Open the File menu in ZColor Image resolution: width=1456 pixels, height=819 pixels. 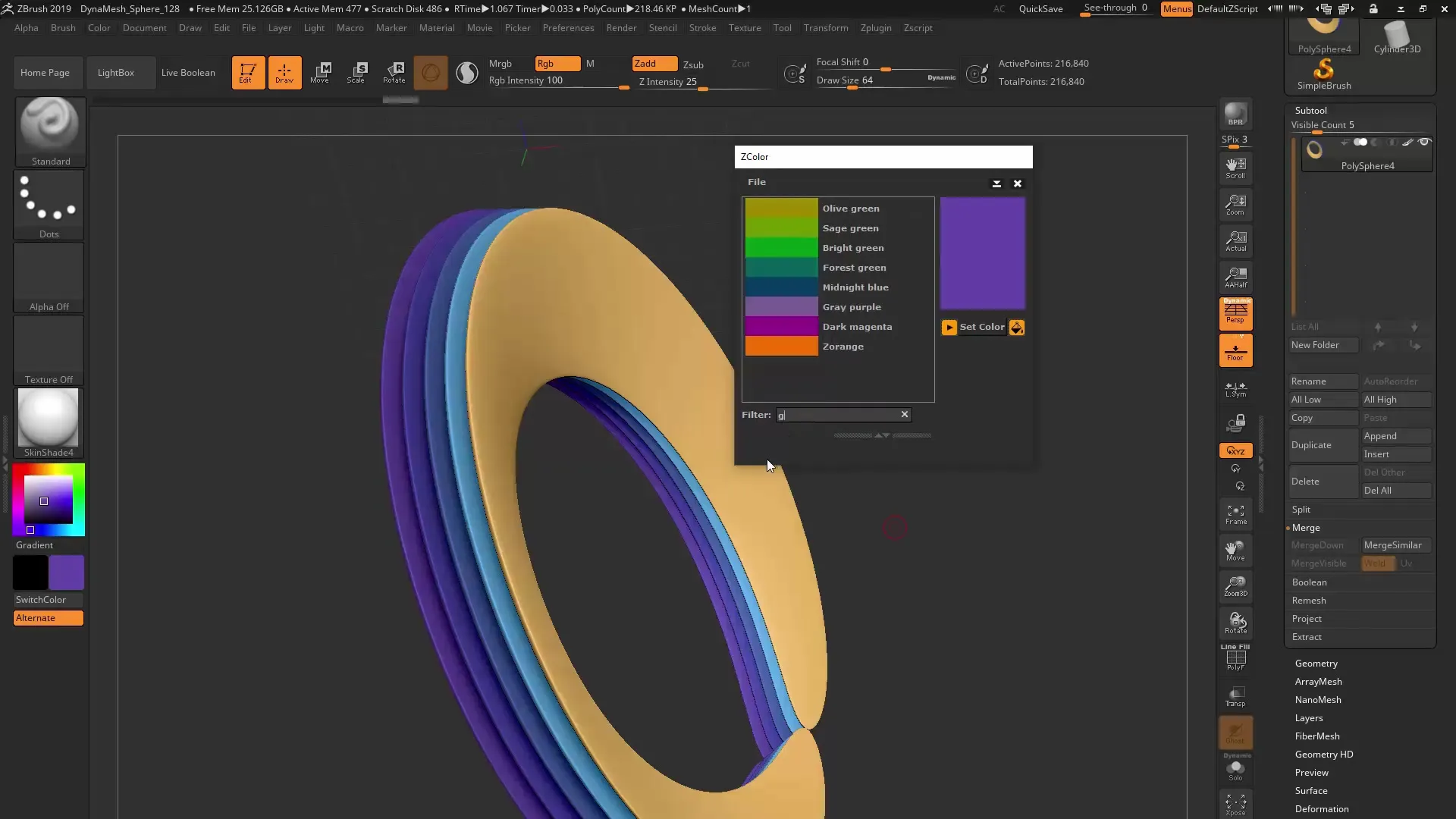(x=757, y=182)
